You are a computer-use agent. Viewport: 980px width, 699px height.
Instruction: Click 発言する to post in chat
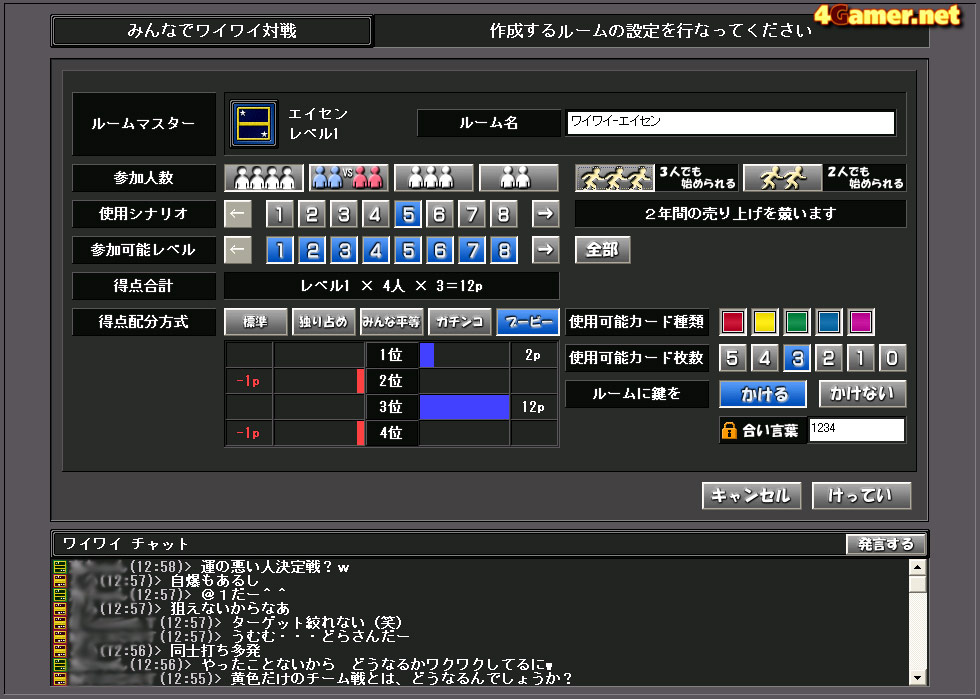pos(886,544)
